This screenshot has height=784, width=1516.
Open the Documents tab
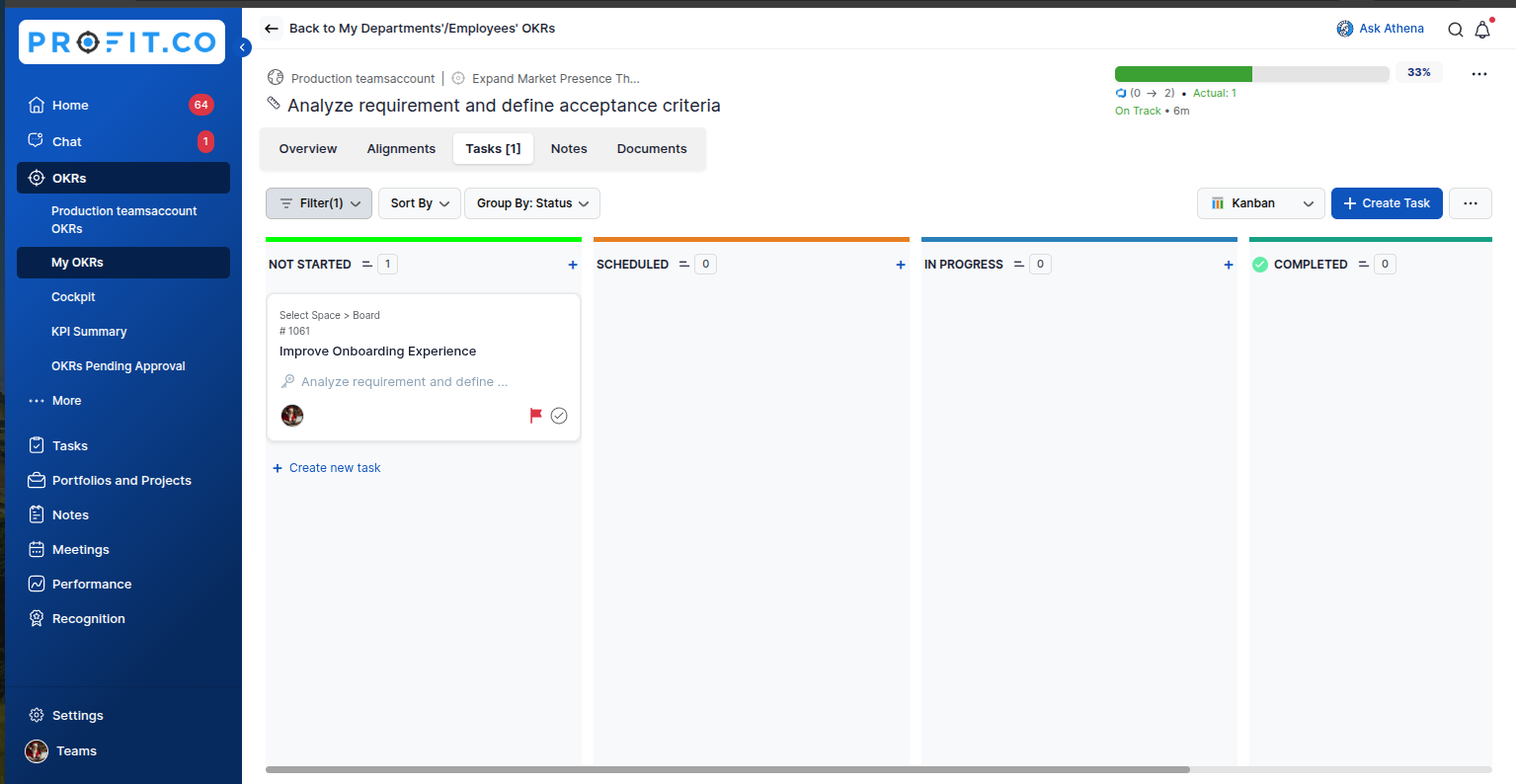click(x=652, y=149)
